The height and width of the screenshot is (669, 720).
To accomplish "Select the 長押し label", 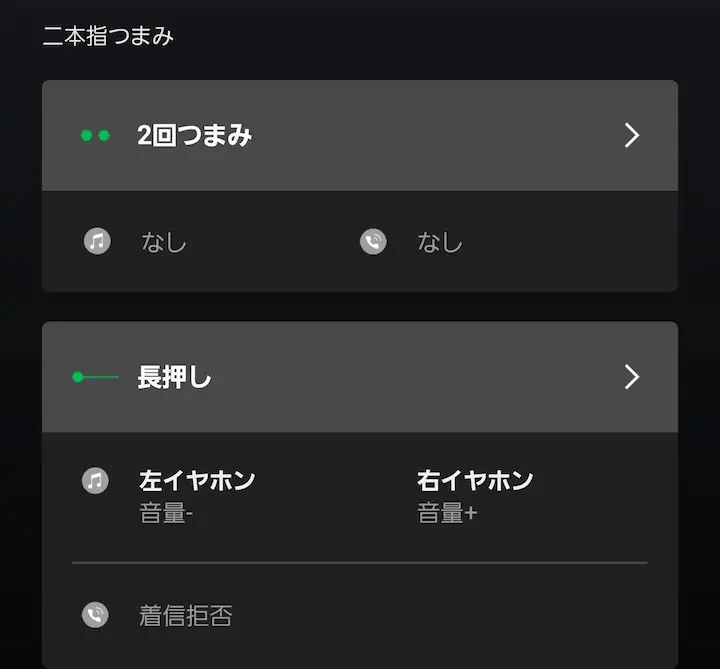I will point(174,377).
